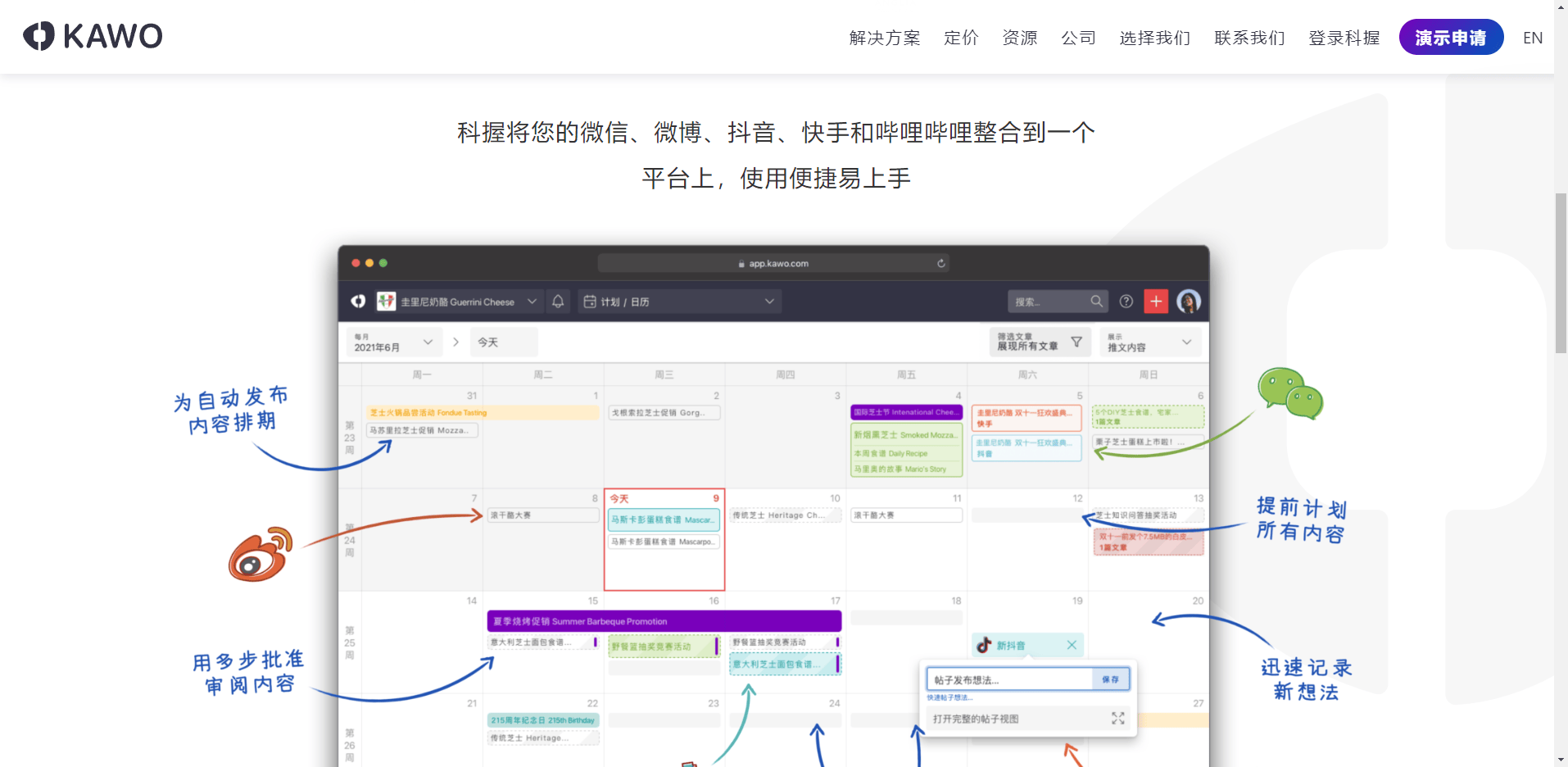Close the 新抖音 popup tag
Viewport: 1568px width, 767px height.
pos(1072,646)
